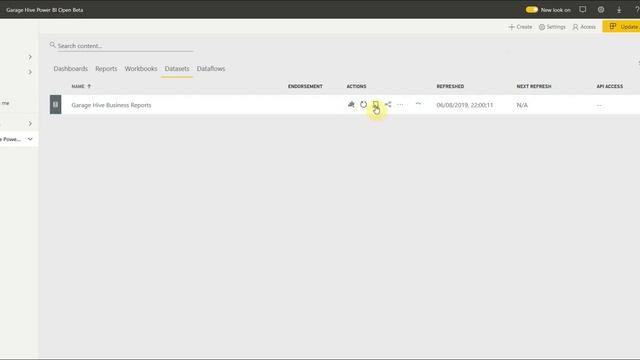This screenshot has width=640, height=360.
Task: Expand the second sidebar chevron
Action: point(30,72)
